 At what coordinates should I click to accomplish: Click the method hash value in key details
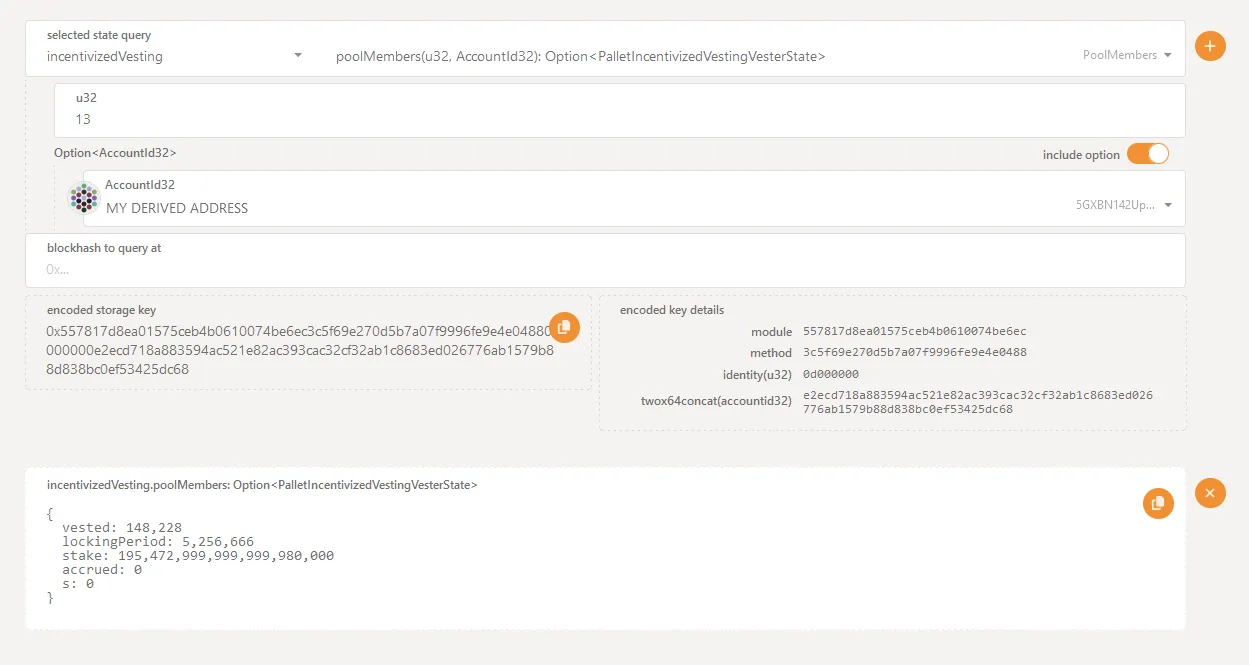click(x=914, y=353)
